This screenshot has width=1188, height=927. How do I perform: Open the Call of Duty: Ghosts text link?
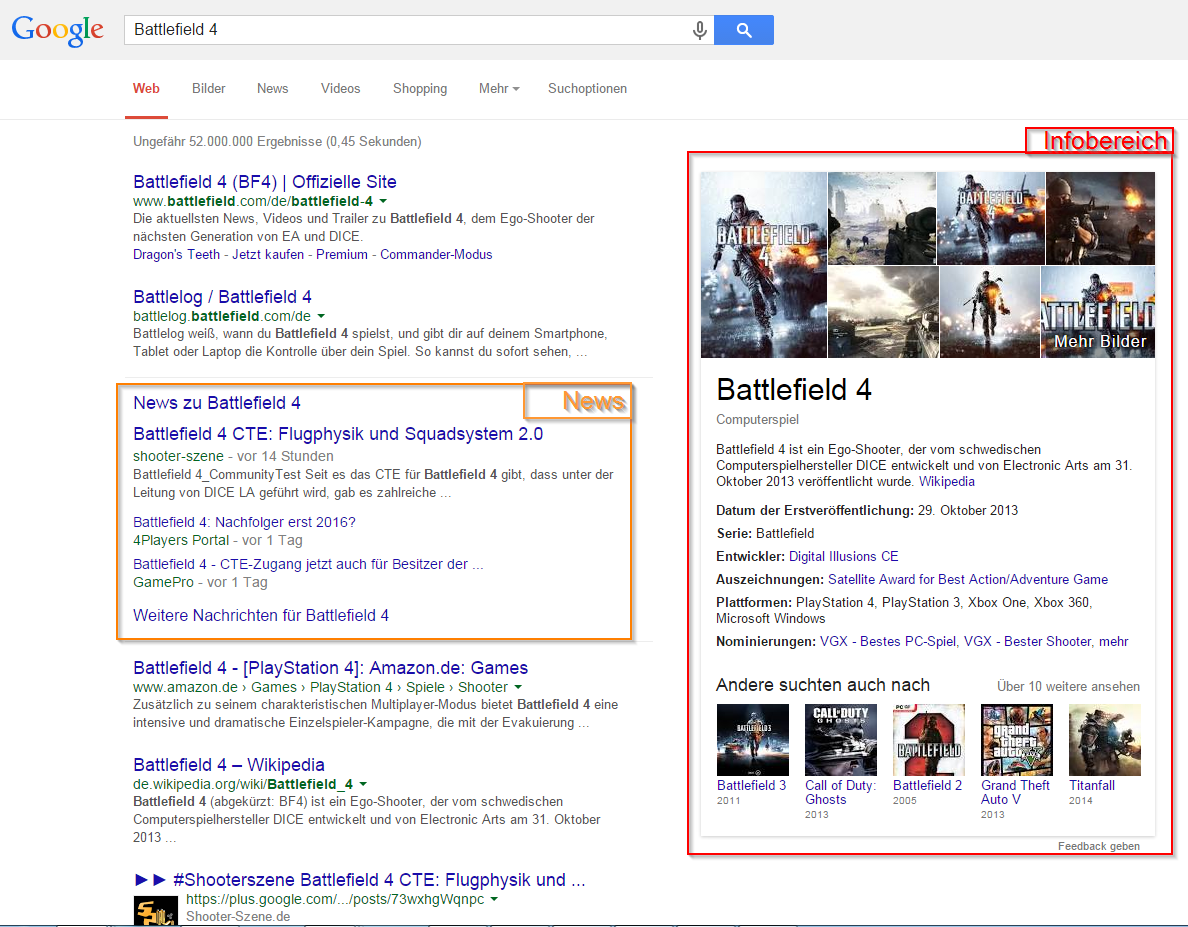pyautogui.click(x=840, y=792)
